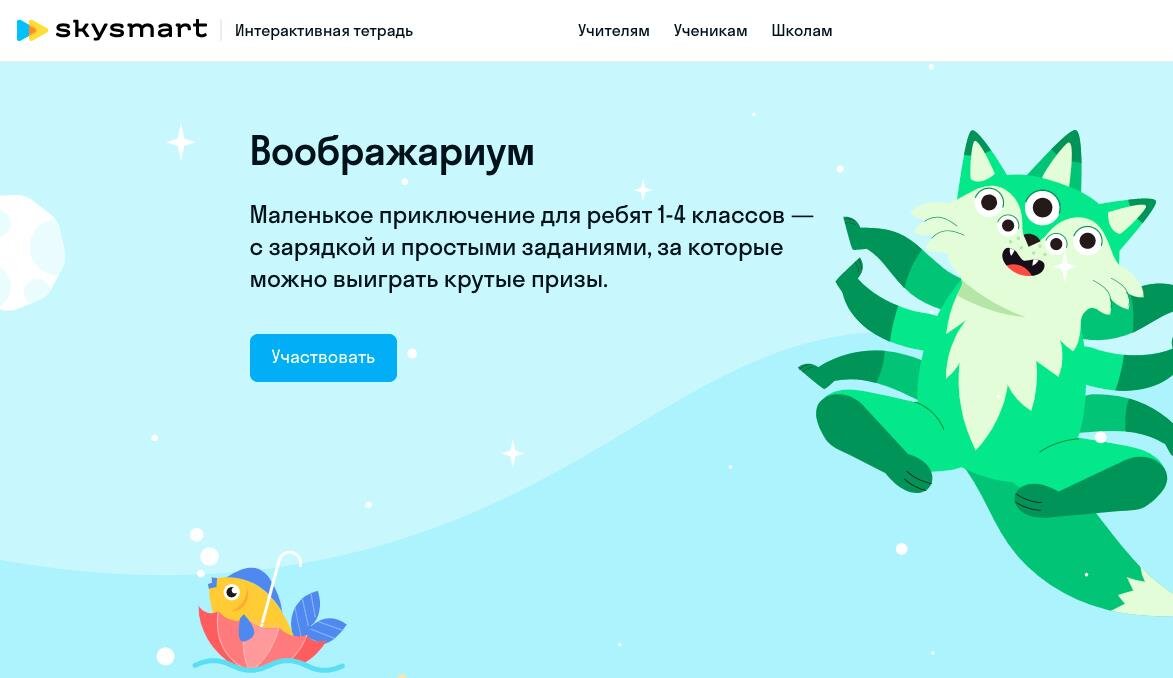Go to the Ученикам section
The height and width of the screenshot is (678, 1173).
(710, 31)
